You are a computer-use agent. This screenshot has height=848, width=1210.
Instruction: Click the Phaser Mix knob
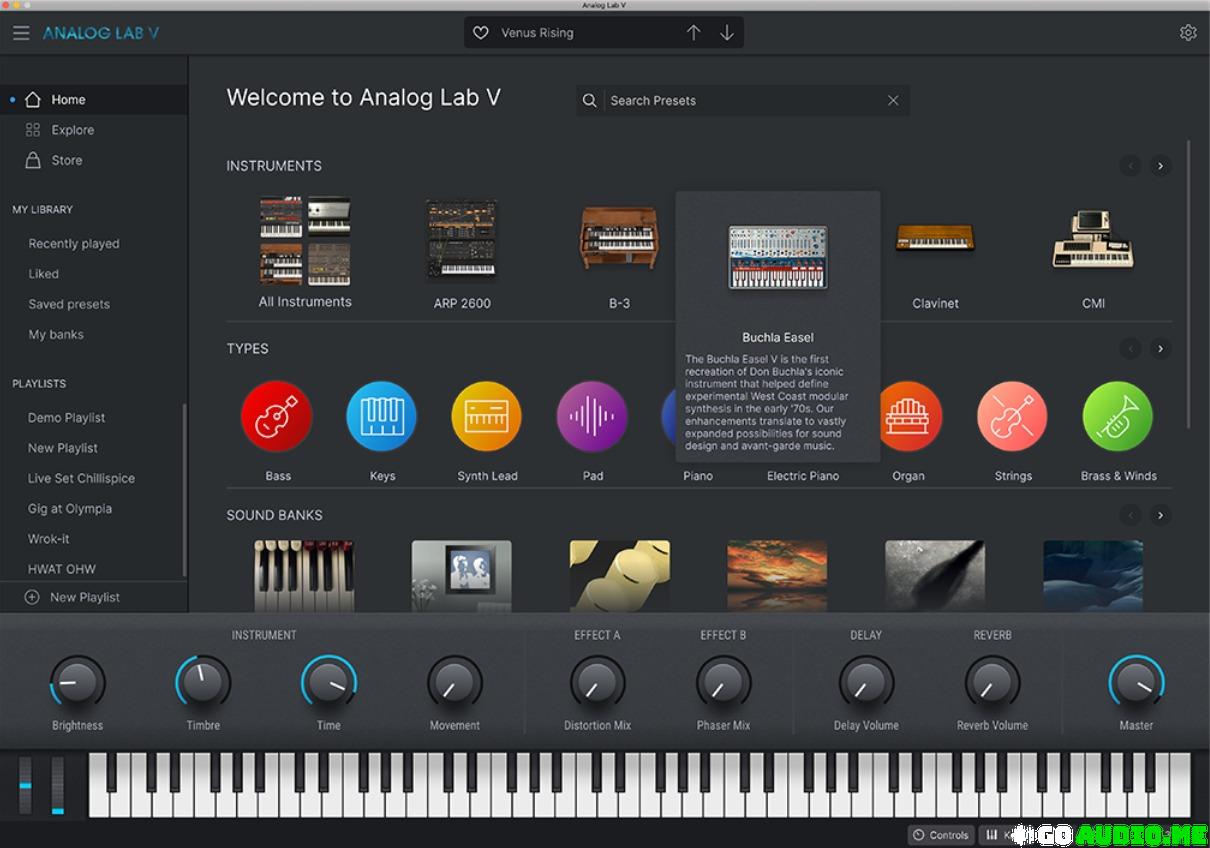point(724,683)
